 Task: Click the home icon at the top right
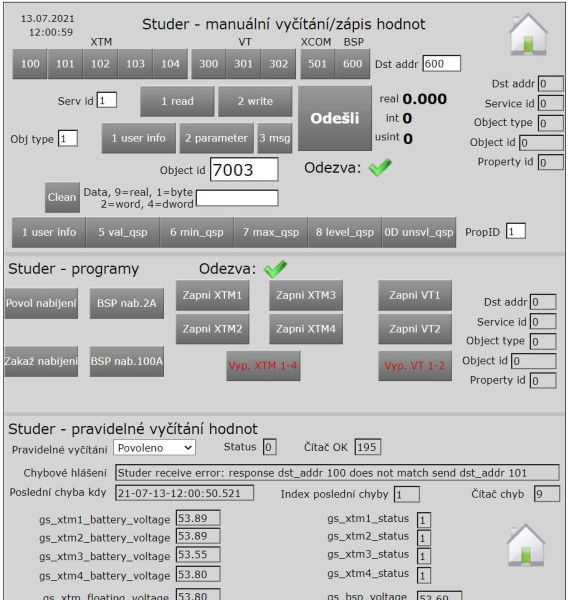[x=528, y=34]
